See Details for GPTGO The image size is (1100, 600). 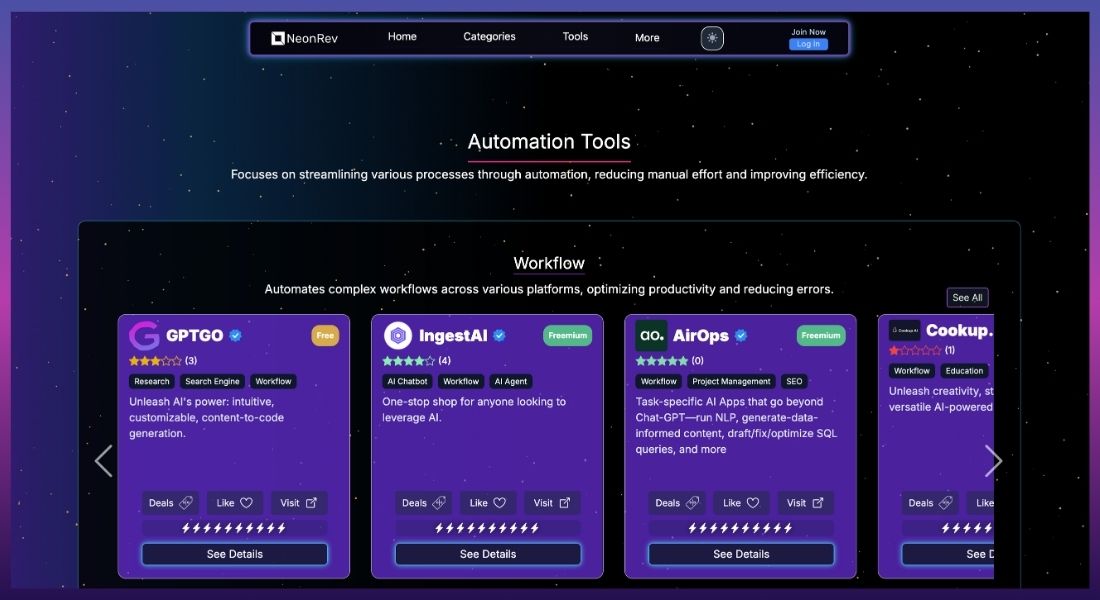(234, 554)
